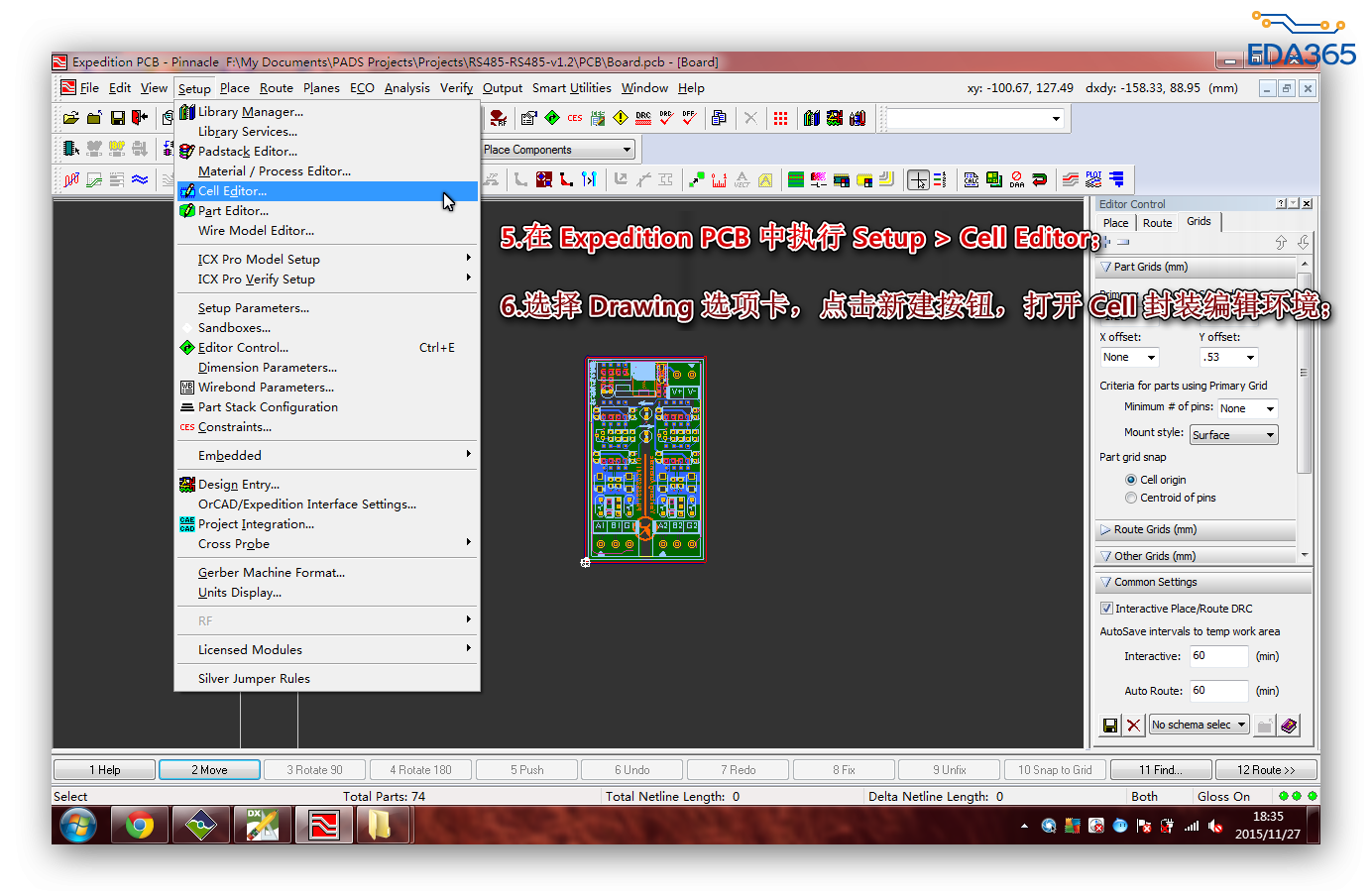This screenshot has height=896, width=1372.
Task: Open the Place menu in the menu bar
Action: tap(235, 88)
